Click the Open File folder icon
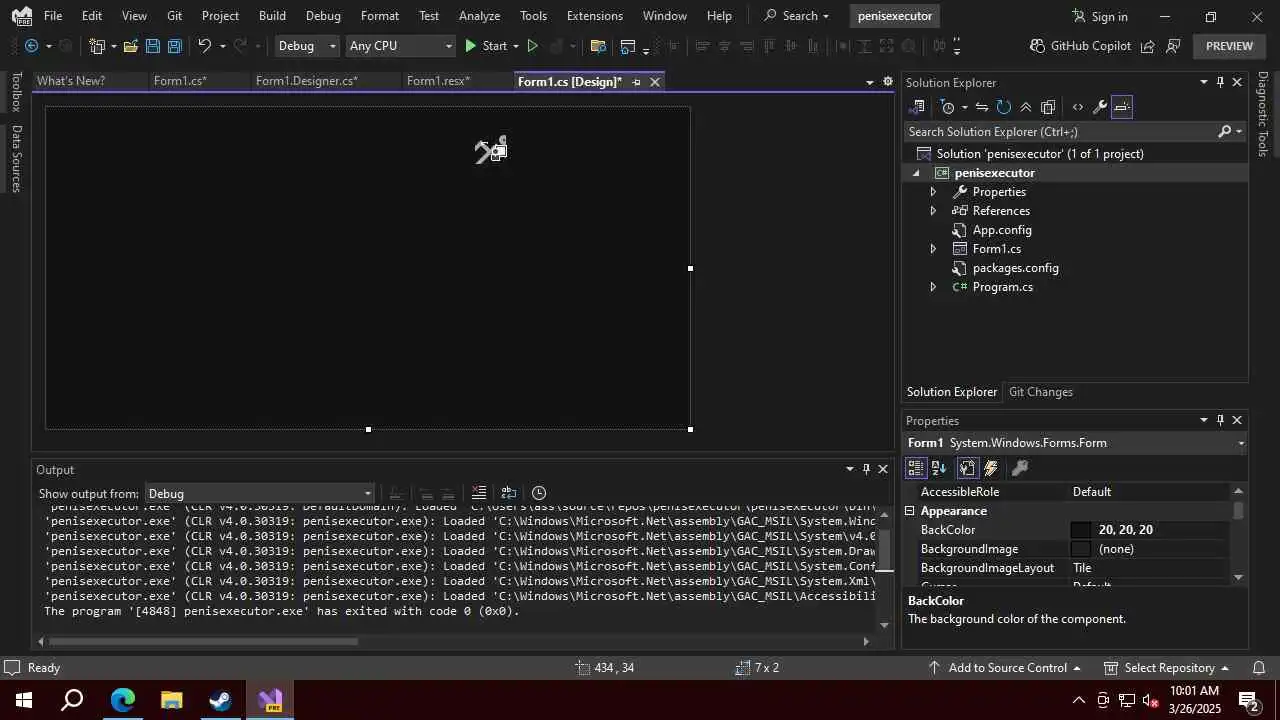This screenshot has width=1280, height=720. click(130, 46)
